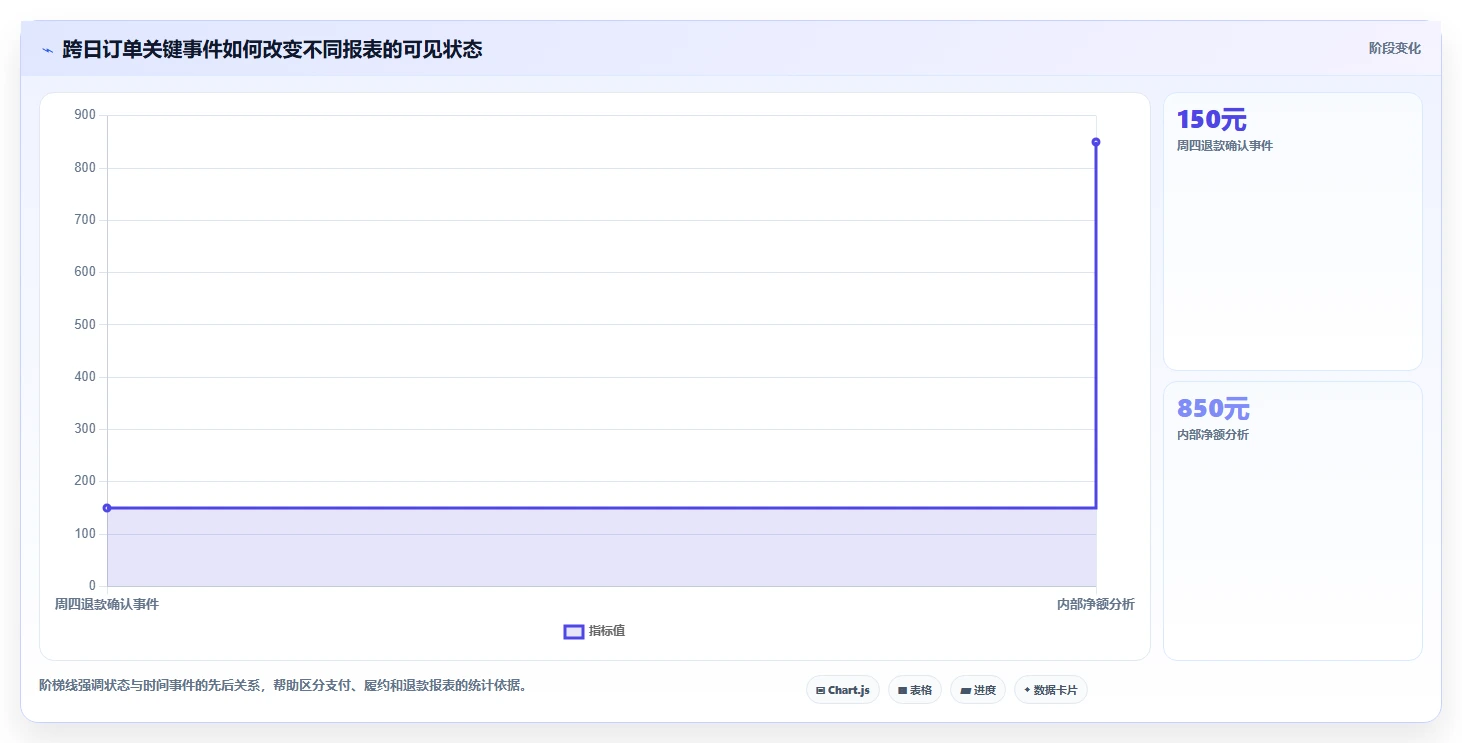Click the 850 data point on the chart
Viewport: 1462px width, 743px height.
click(1096, 142)
